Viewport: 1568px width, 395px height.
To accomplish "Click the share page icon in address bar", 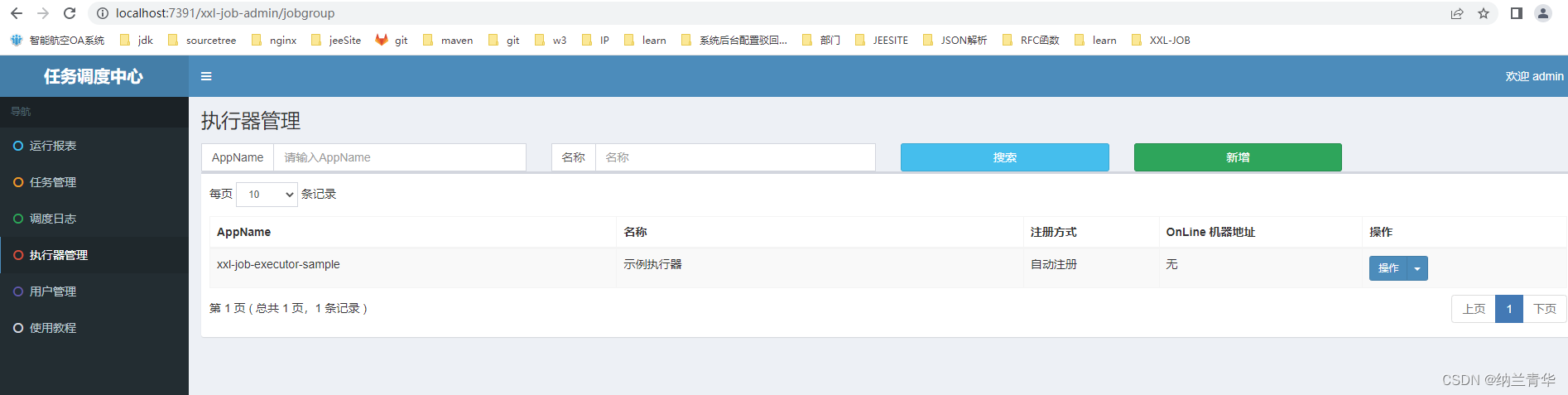I will (x=1457, y=13).
